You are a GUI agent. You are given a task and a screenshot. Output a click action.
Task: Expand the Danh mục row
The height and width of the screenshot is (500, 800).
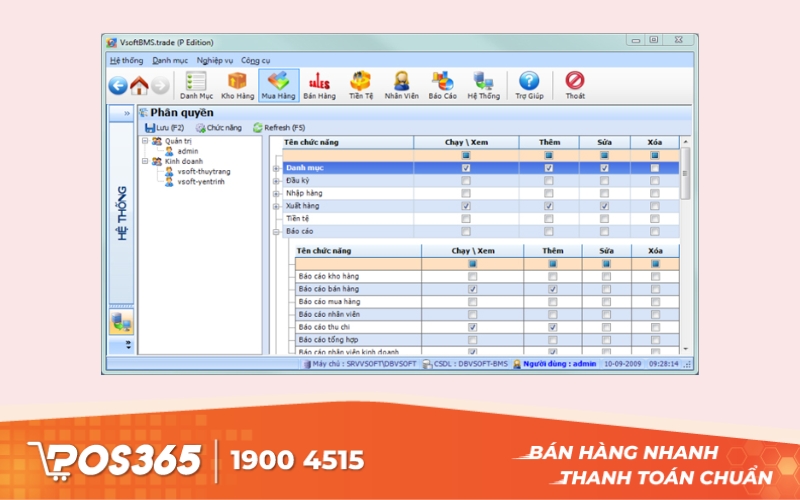[x=276, y=168]
